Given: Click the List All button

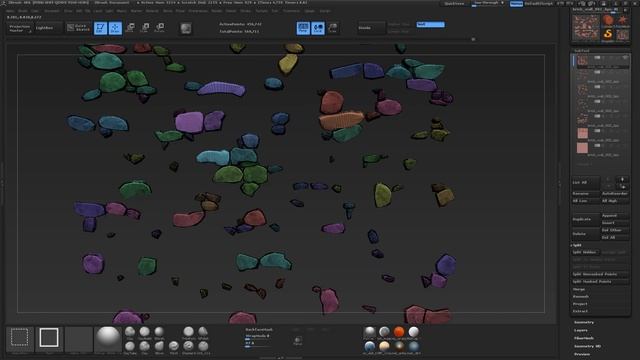Looking at the screenshot, I should [x=586, y=182].
